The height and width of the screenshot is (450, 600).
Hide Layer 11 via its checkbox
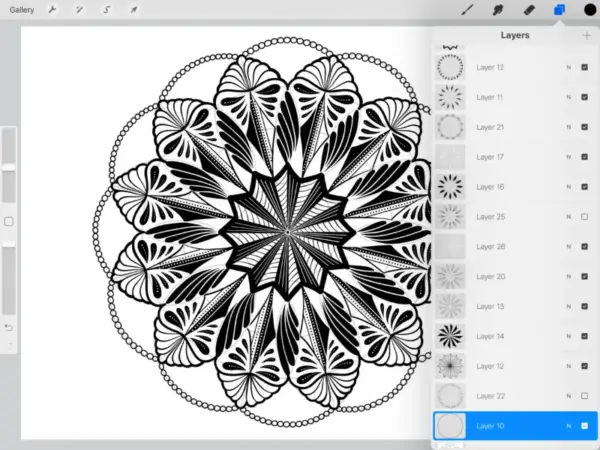tap(584, 97)
